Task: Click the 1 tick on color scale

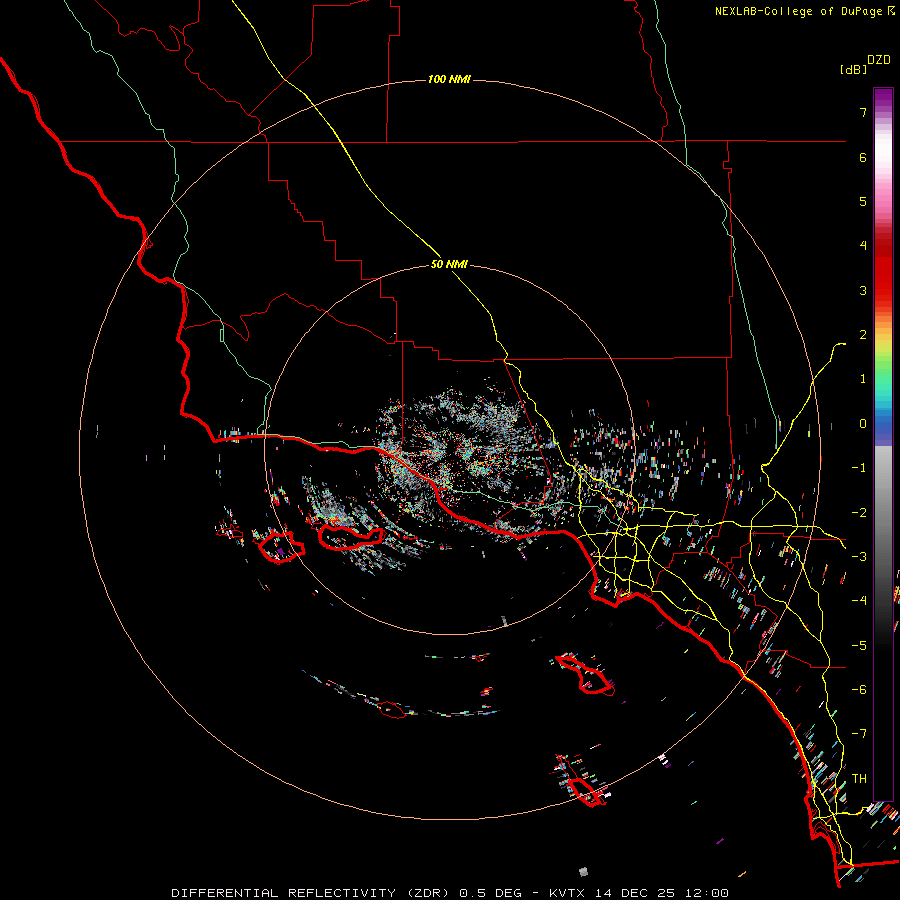Action: pyautogui.click(x=863, y=379)
